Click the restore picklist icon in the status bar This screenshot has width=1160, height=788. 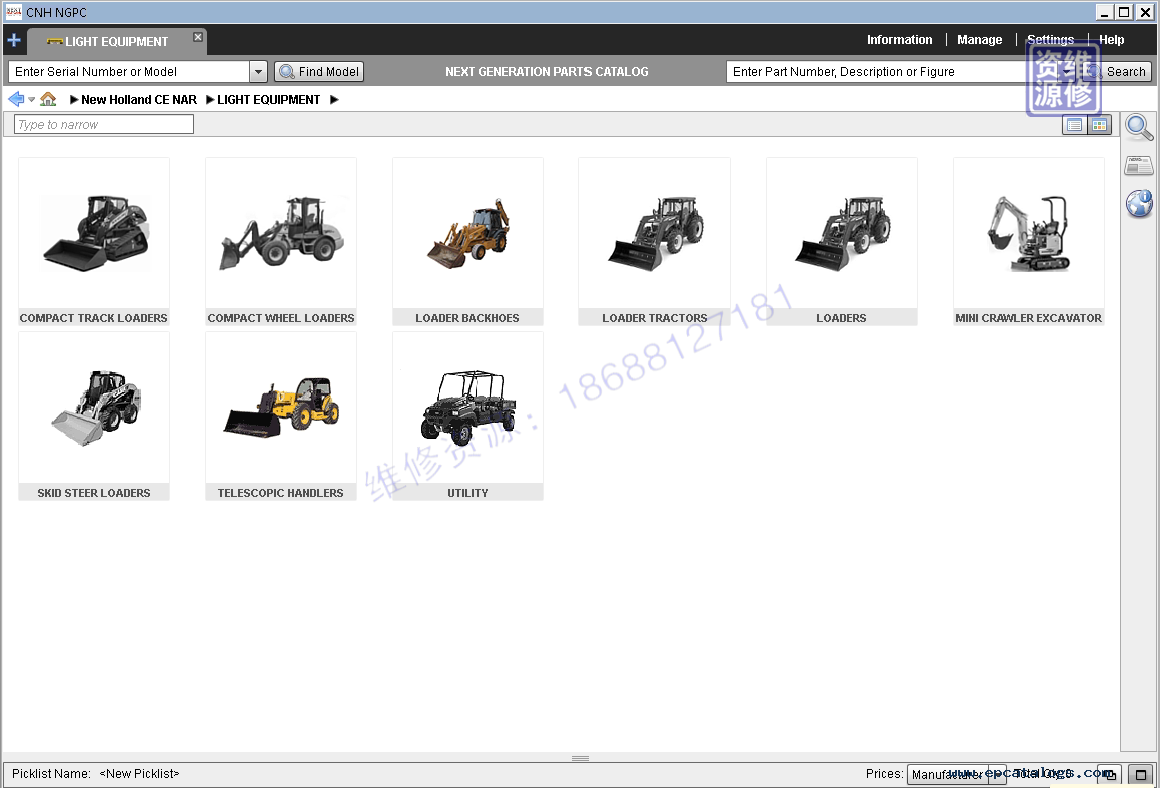point(1109,775)
